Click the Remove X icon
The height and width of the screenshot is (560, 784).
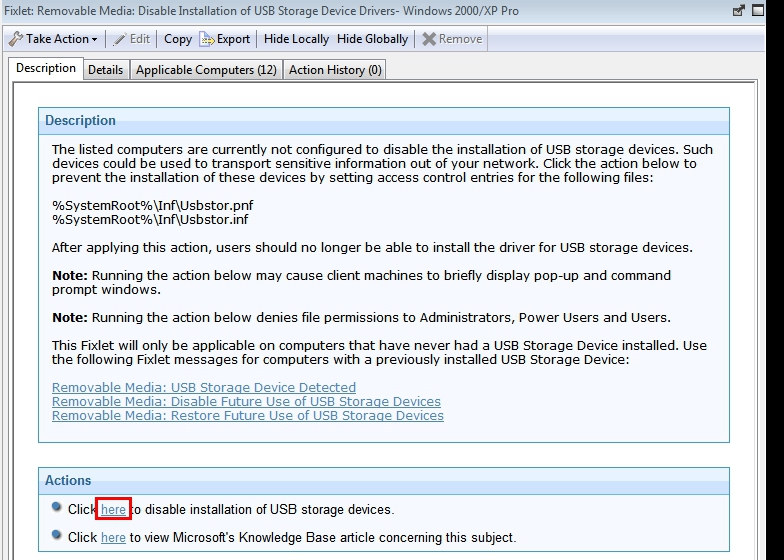[x=429, y=39]
